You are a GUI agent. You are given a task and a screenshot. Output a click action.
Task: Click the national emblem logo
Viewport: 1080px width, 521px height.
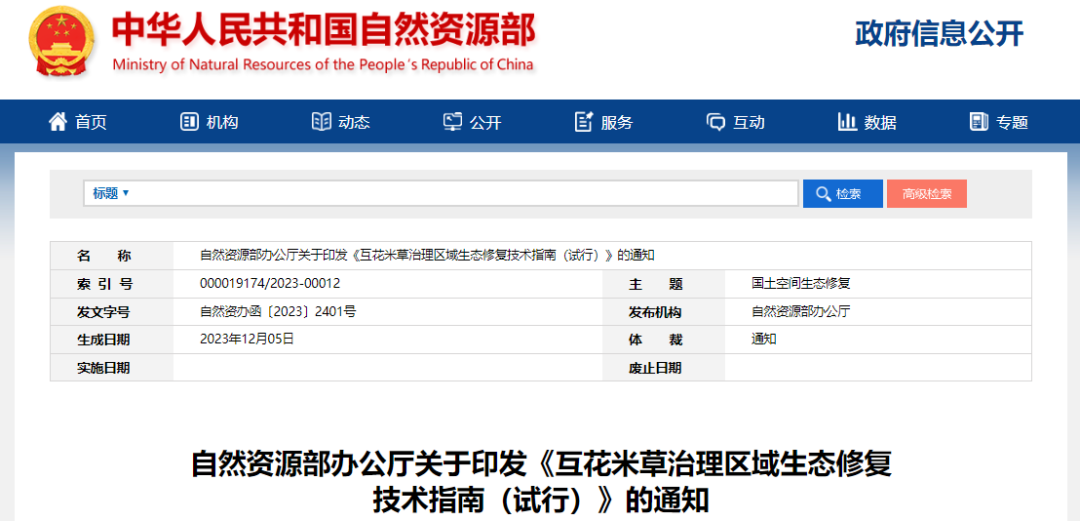[63, 42]
